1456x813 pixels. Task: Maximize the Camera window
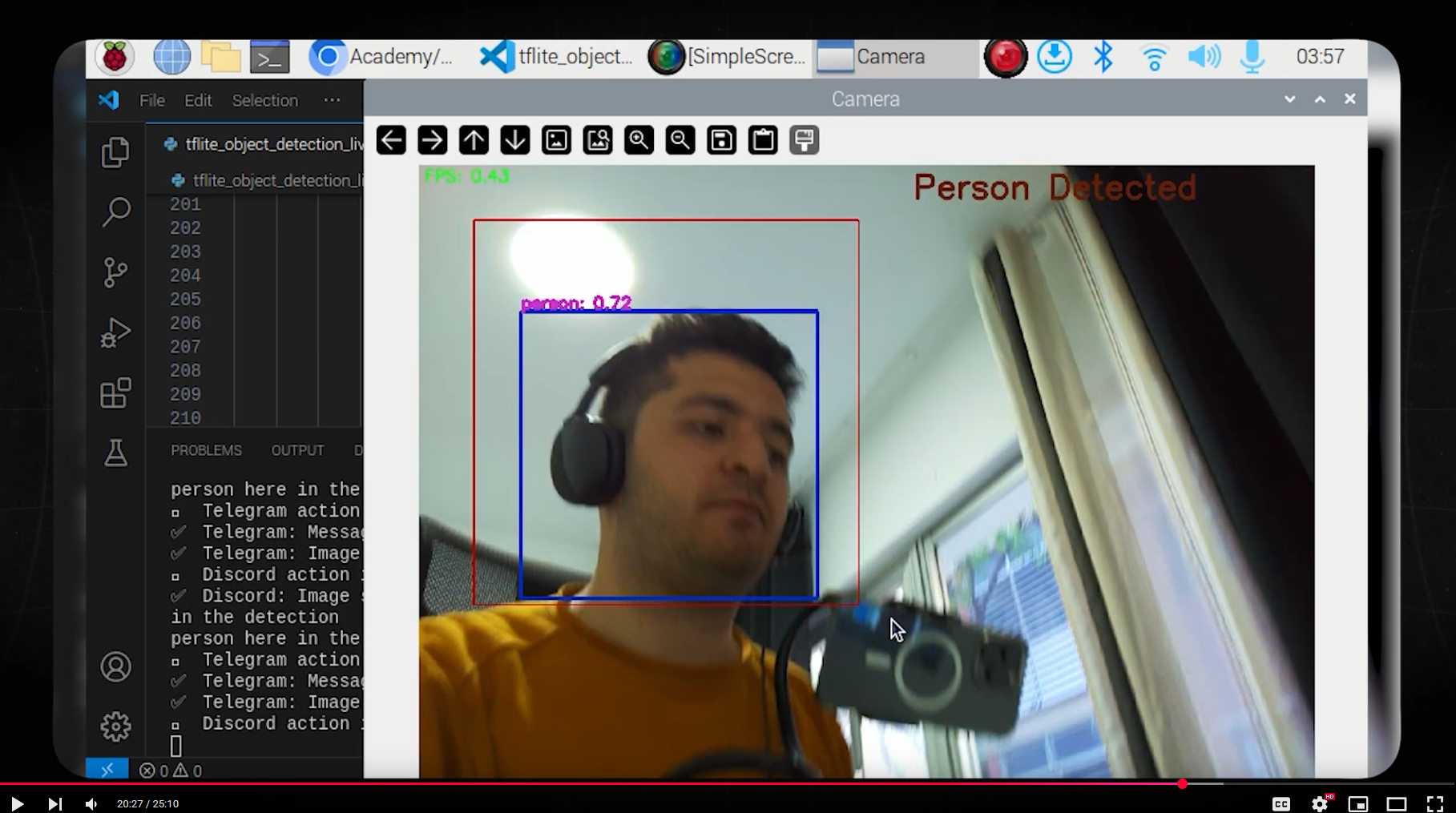coord(1320,99)
